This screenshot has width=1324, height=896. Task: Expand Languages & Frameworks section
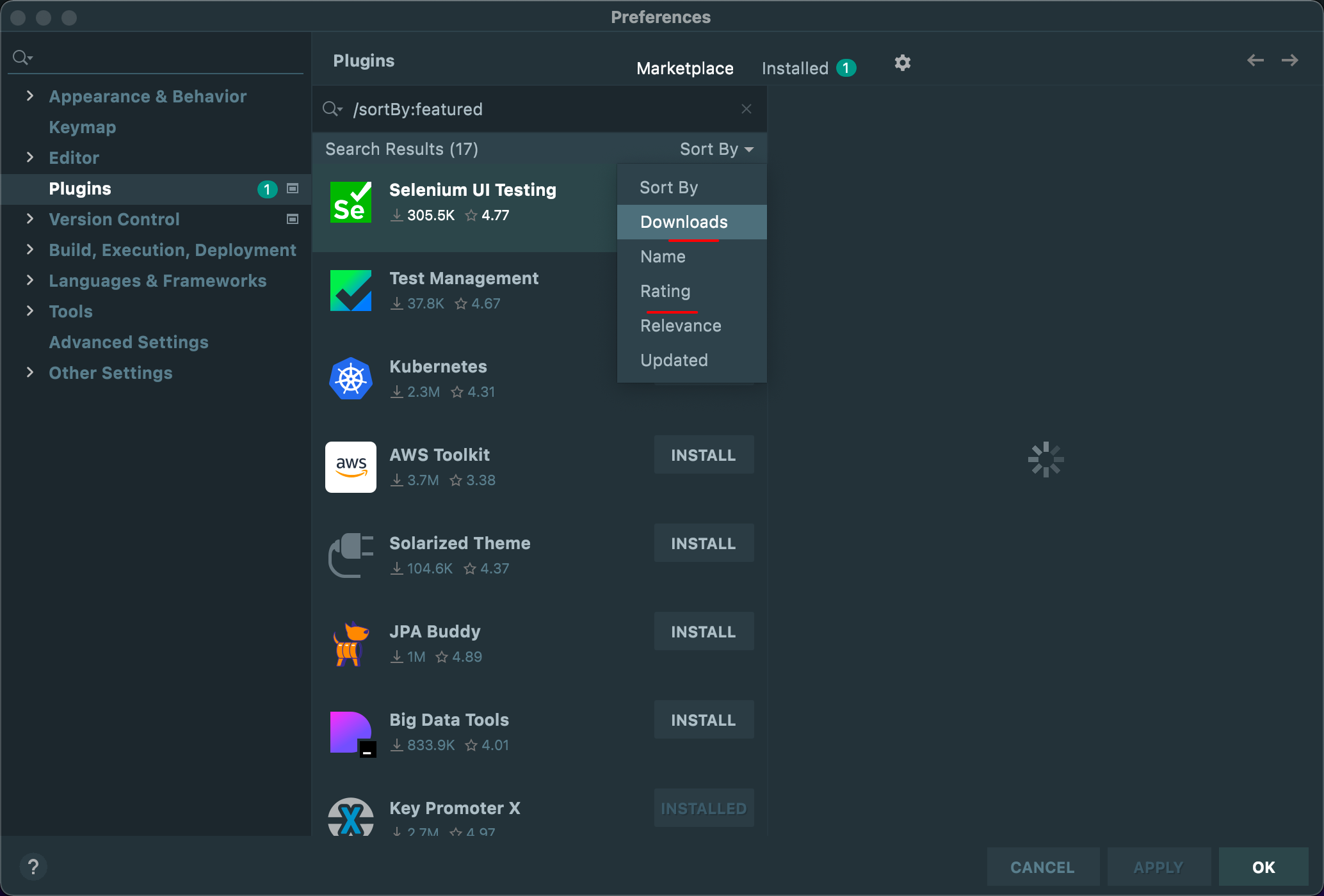click(x=29, y=280)
